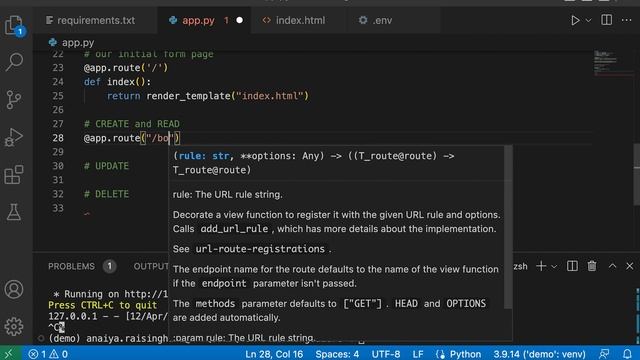Expand the run options dropdown arrow
The height and width of the screenshot is (360, 640).
589,20
